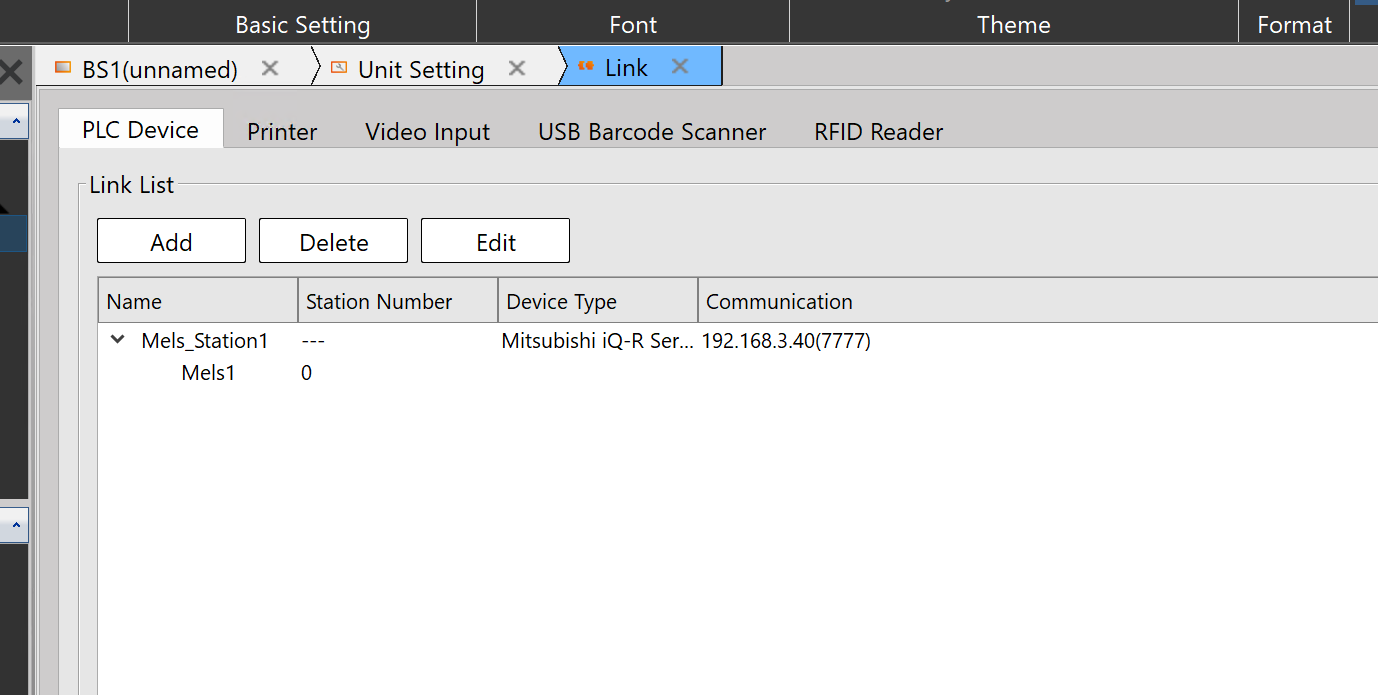This screenshot has width=1378, height=695.
Task: Close the BS1(unnamed) document tab
Action: 269,68
